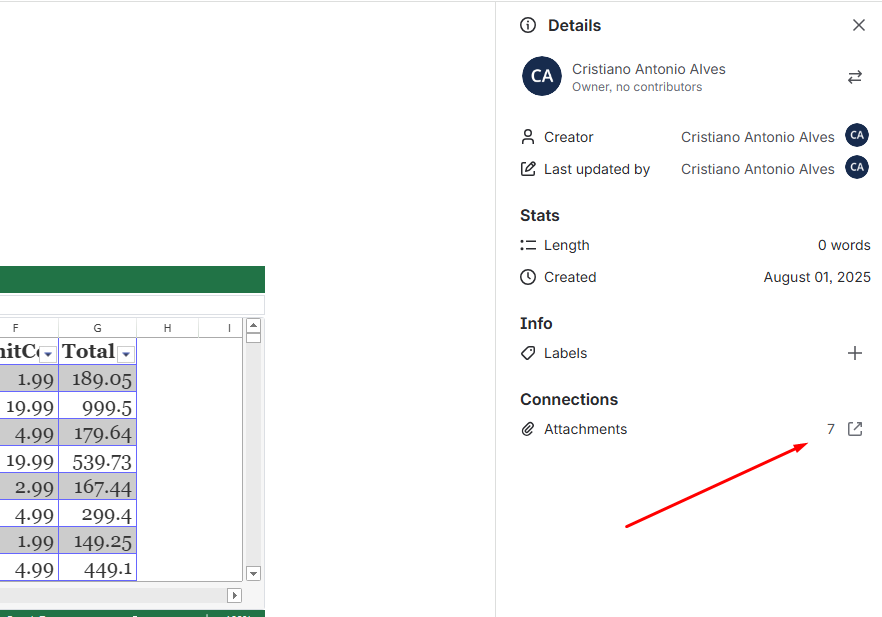Select column G header
This screenshot has height=617, width=882.
97,328
